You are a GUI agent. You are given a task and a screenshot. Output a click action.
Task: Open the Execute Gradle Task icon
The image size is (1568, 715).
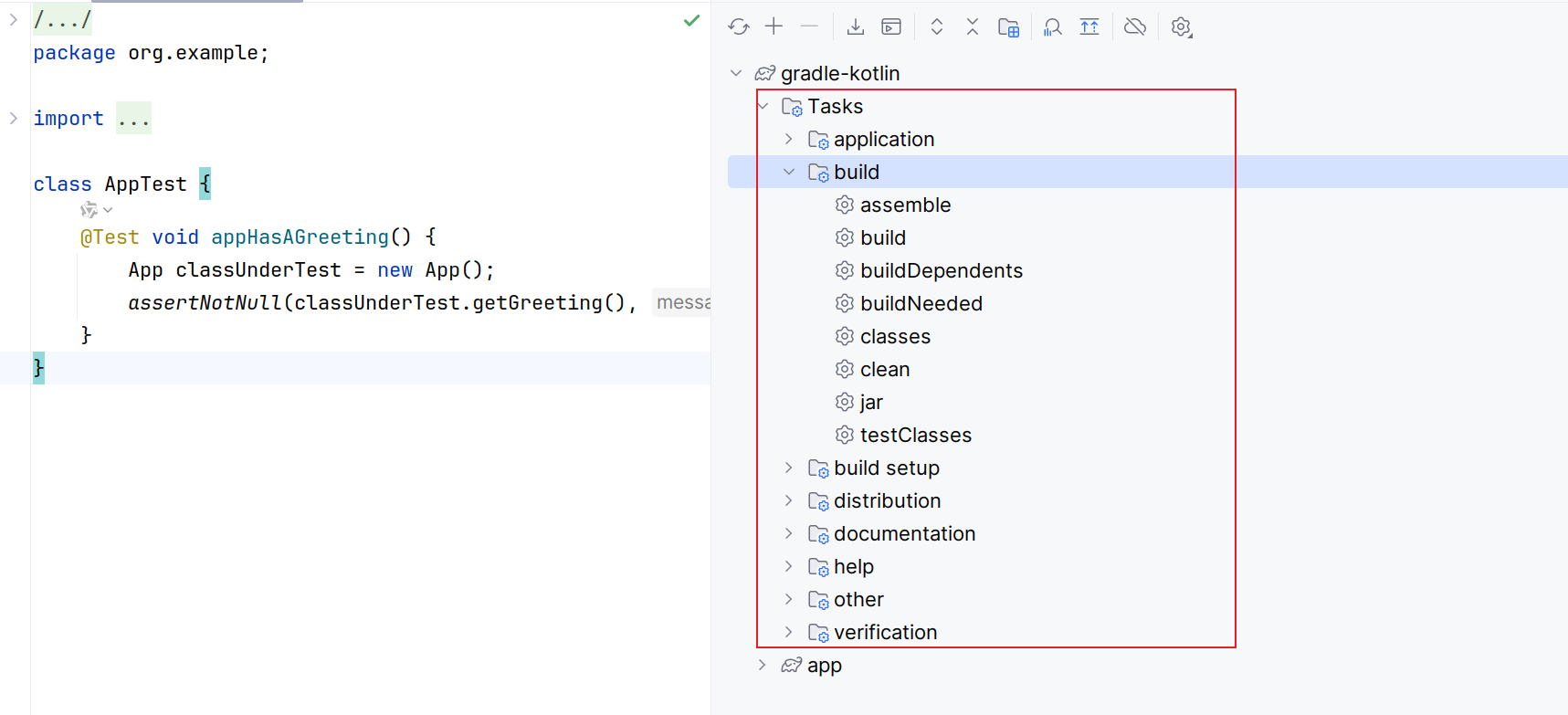coord(891,27)
